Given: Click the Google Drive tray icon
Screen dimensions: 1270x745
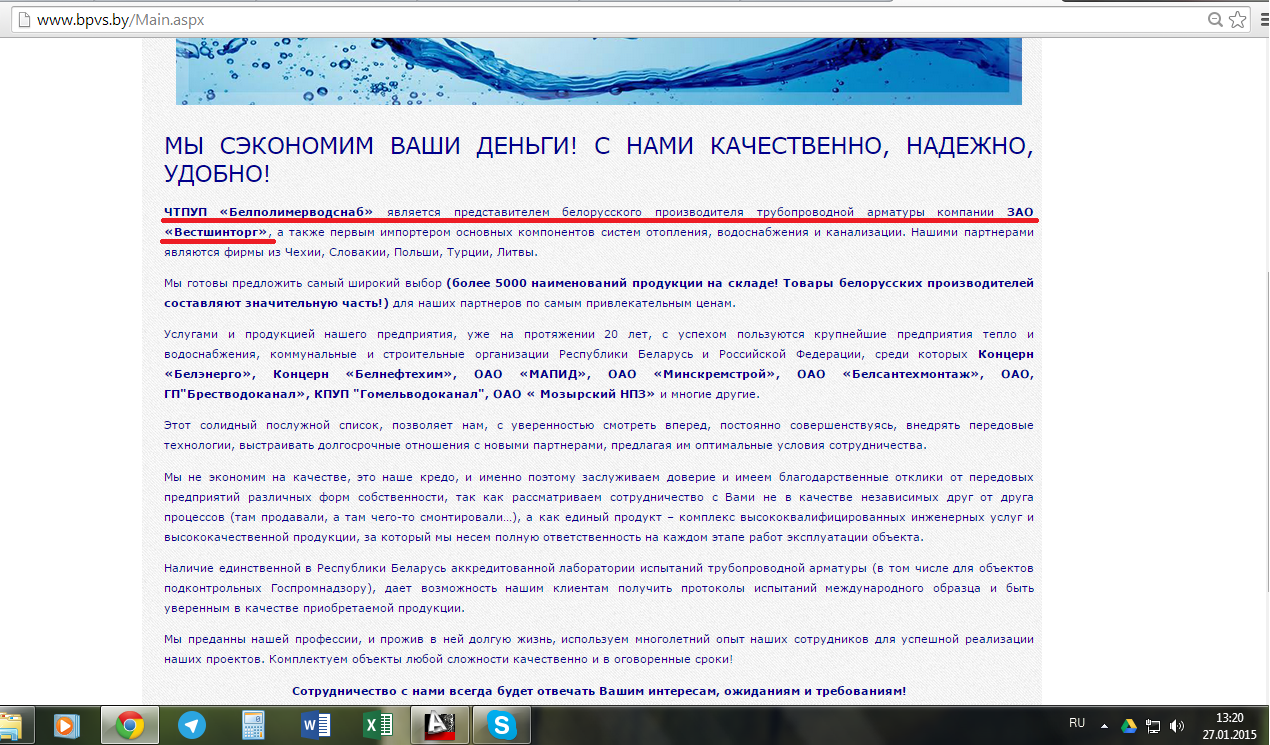Looking at the screenshot, I should 1129,725.
